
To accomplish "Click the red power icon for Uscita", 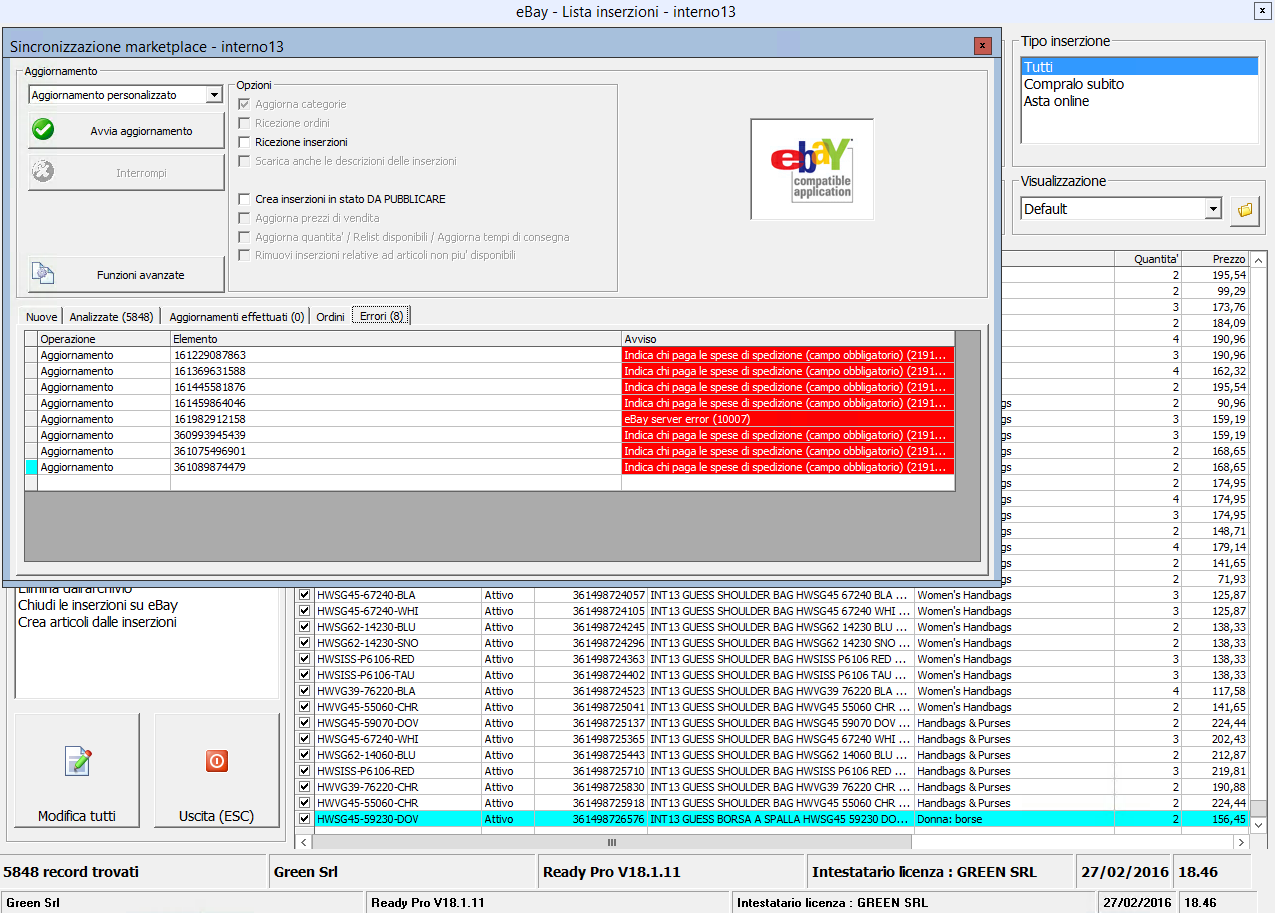I will pyautogui.click(x=216, y=761).
